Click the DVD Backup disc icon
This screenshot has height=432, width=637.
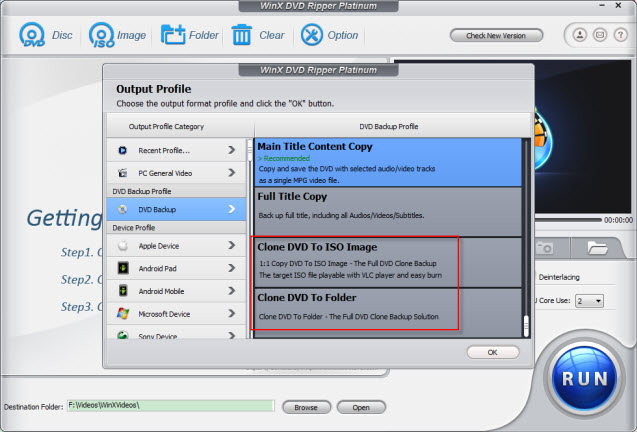(x=122, y=209)
